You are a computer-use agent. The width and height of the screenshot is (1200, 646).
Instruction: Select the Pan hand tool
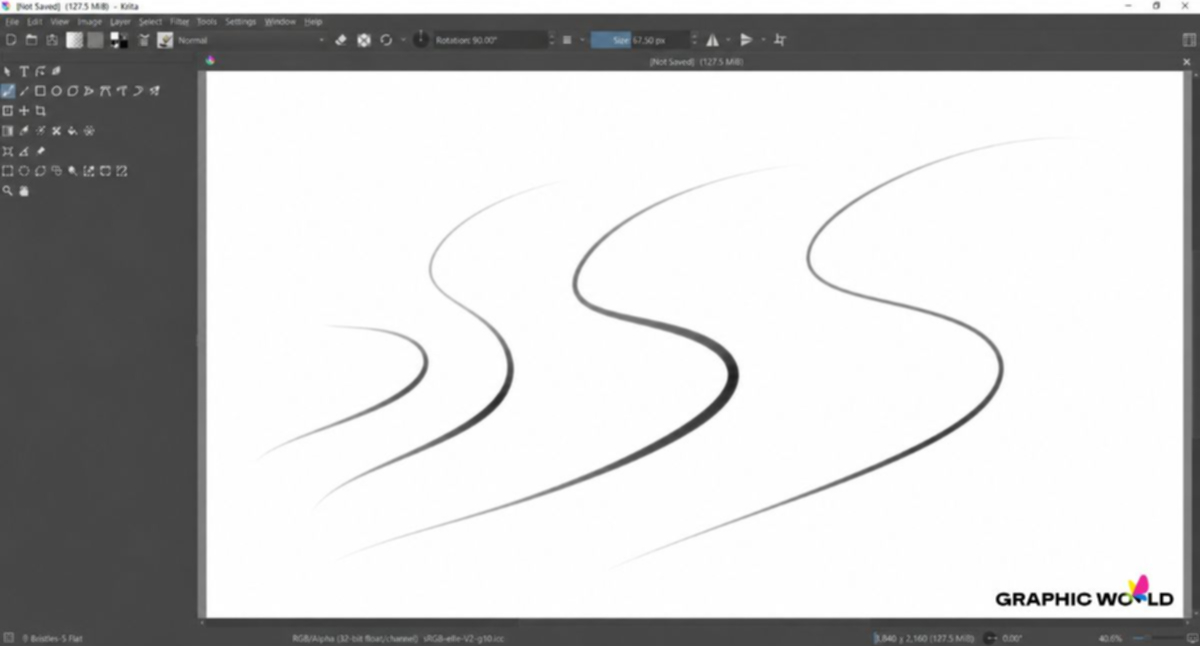pyautogui.click(x=24, y=191)
